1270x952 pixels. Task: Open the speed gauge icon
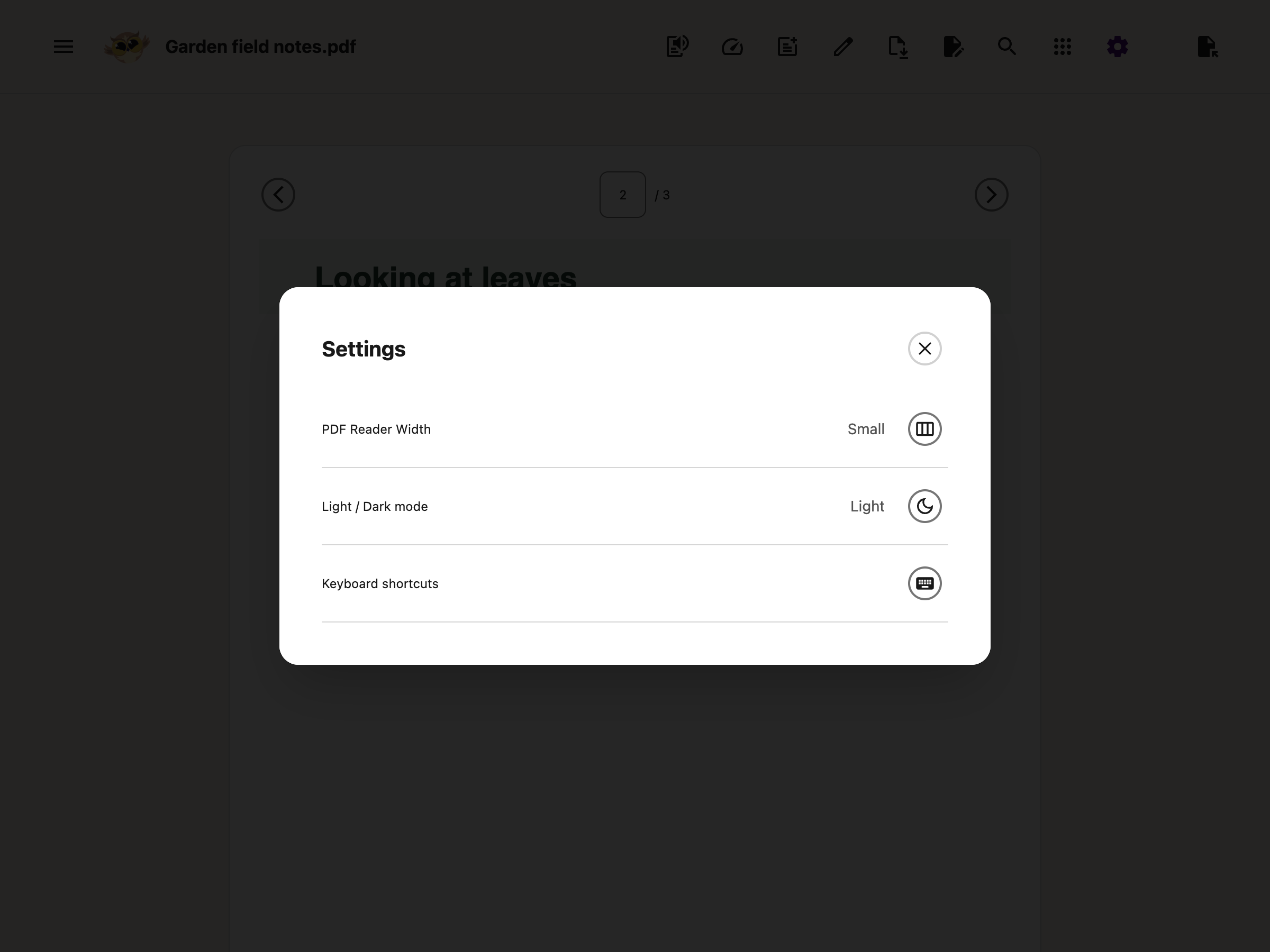(732, 47)
